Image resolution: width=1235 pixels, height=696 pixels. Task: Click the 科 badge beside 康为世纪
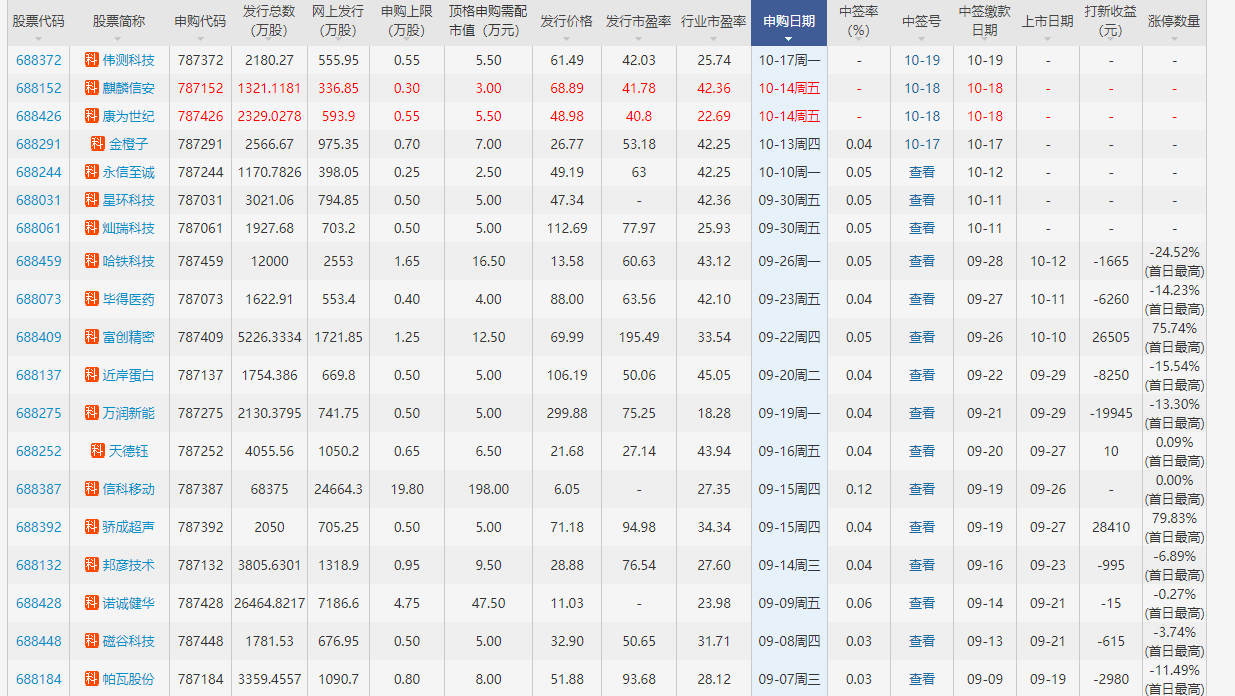(92, 116)
